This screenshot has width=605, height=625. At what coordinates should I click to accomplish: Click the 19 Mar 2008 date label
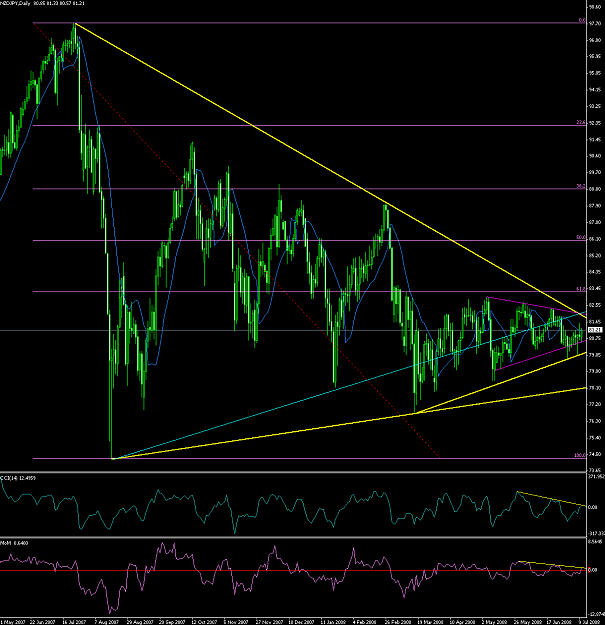click(430, 622)
